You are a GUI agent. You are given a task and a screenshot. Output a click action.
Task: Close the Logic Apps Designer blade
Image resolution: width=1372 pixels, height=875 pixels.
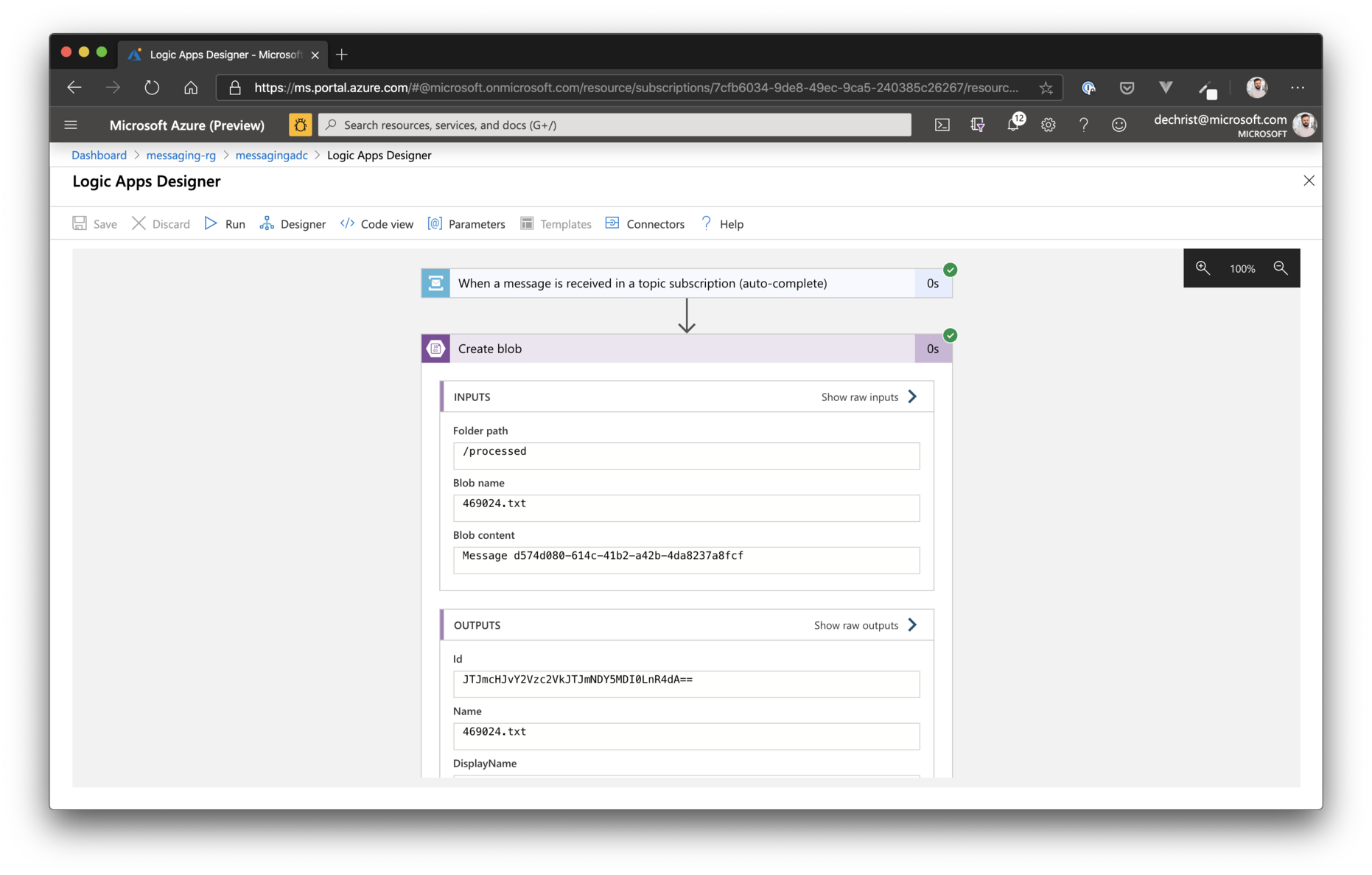pos(1309,181)
